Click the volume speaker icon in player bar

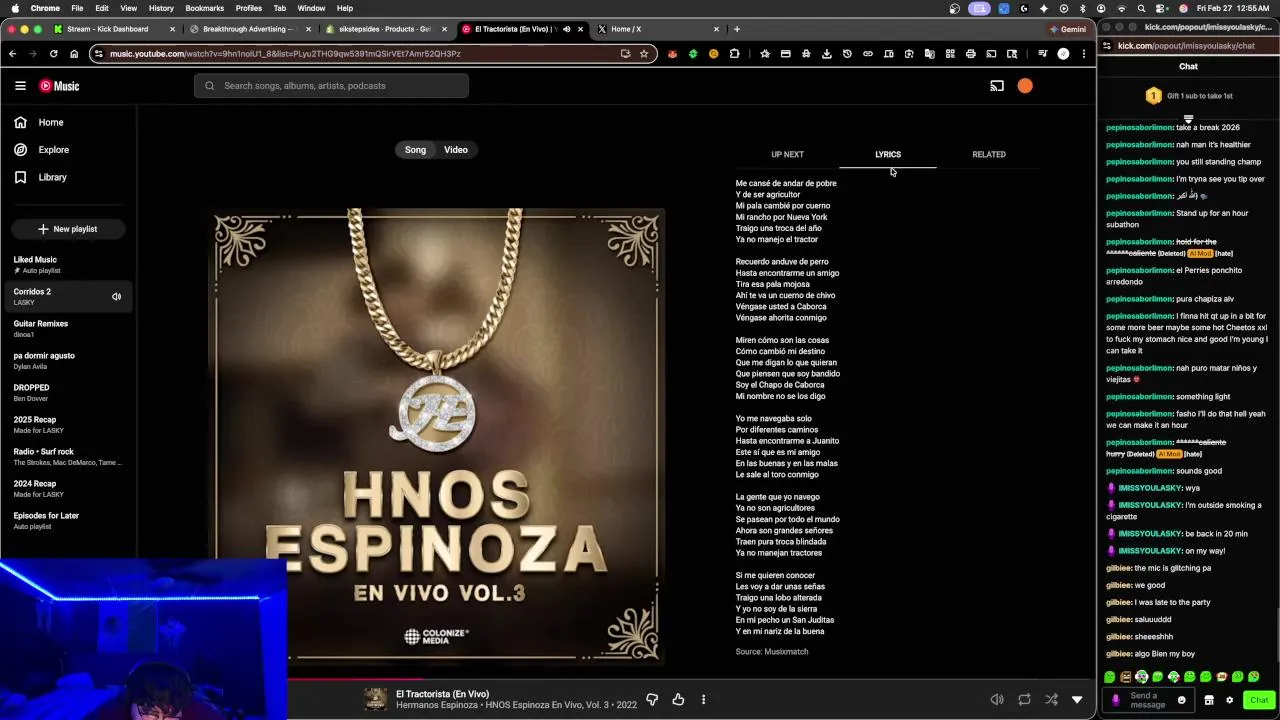point(997,700)
